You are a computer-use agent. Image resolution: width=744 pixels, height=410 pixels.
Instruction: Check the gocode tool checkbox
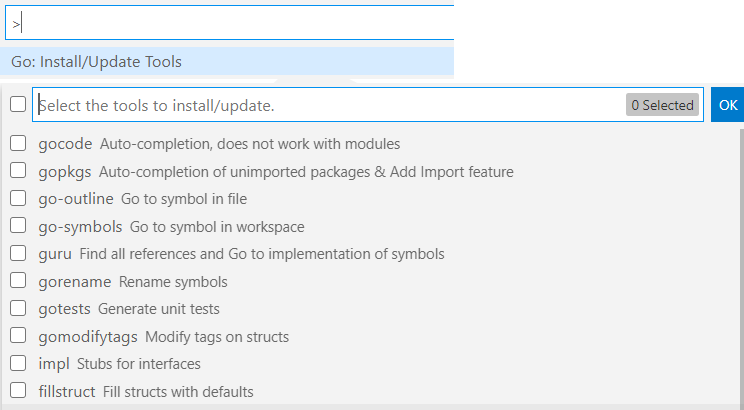coord(18,143)
